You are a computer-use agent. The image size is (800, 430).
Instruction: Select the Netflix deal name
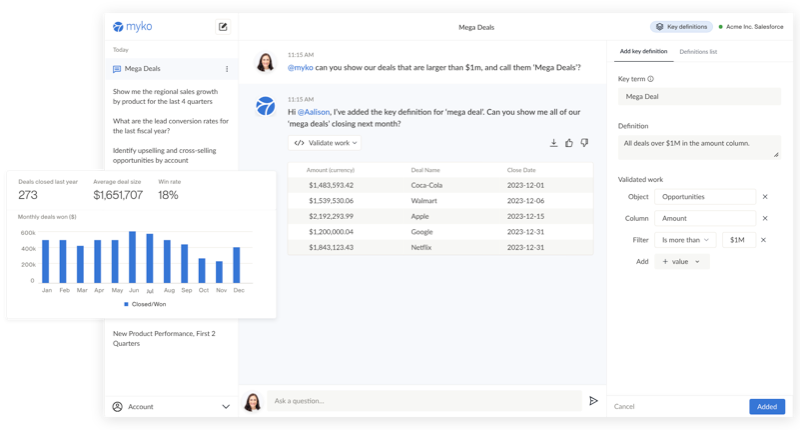pos(421,247)
